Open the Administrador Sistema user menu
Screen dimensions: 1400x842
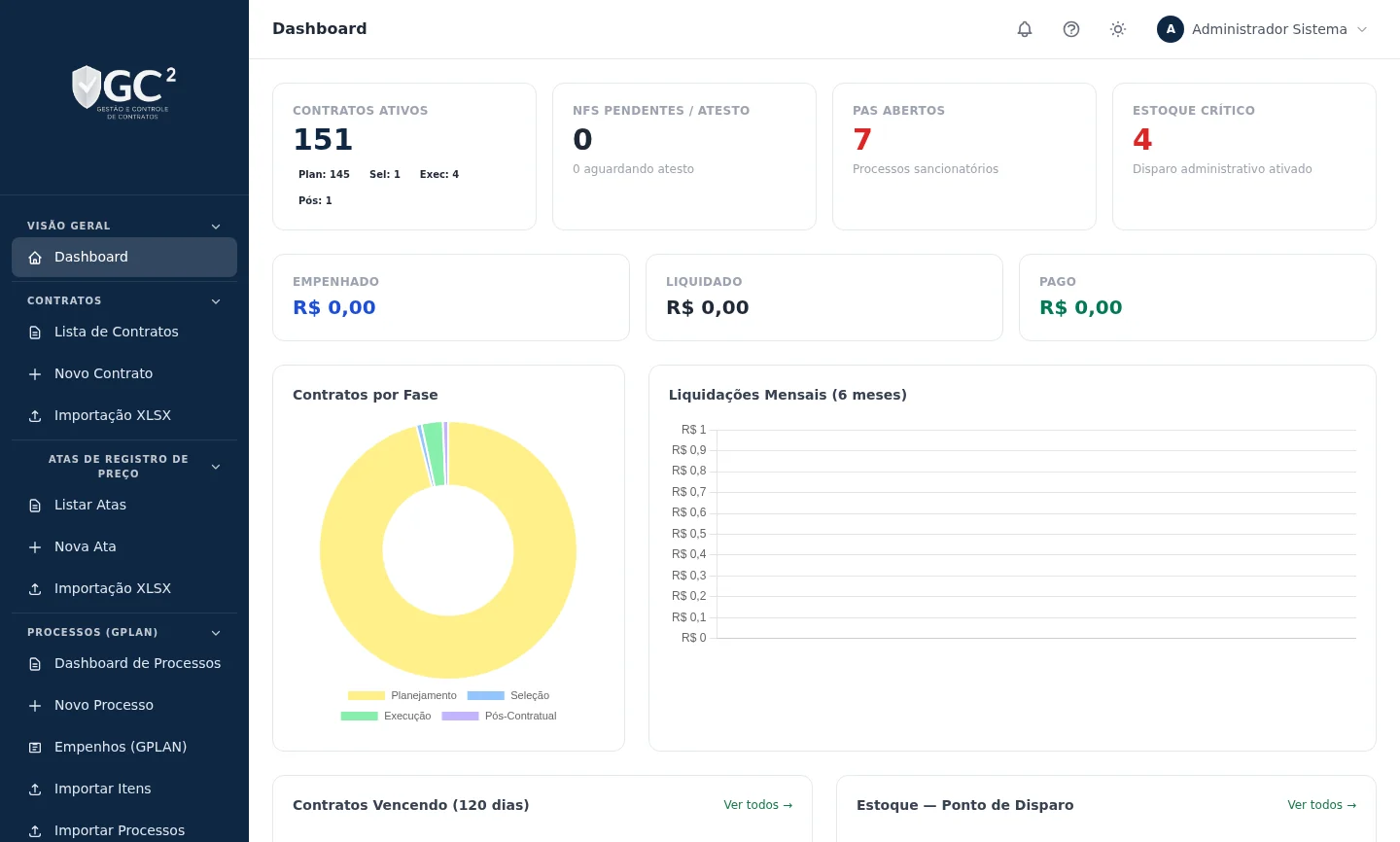point(1262,29)
